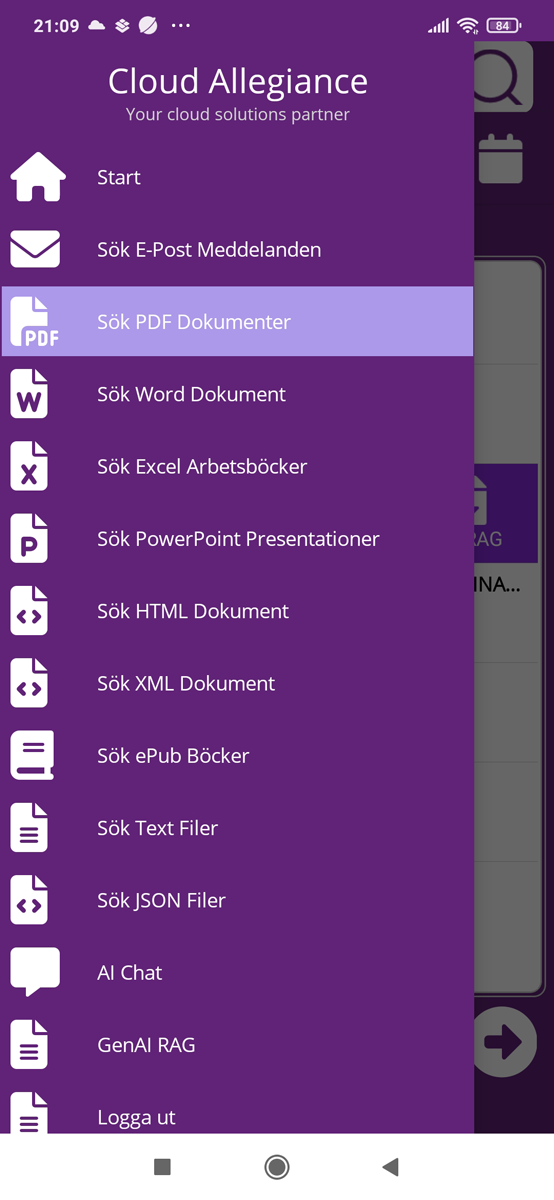Tap the right arrow round button
The width and height of the screenshot is (554, 1200).
pos(504,1043)
